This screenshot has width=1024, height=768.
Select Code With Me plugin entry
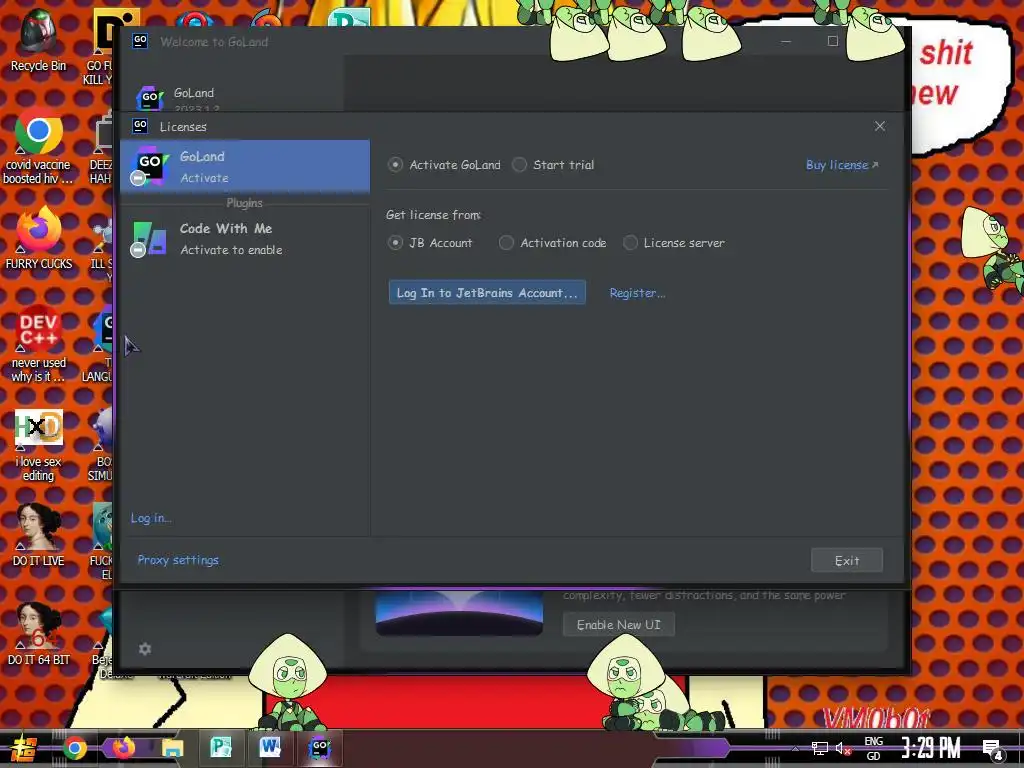click(245, 238)
